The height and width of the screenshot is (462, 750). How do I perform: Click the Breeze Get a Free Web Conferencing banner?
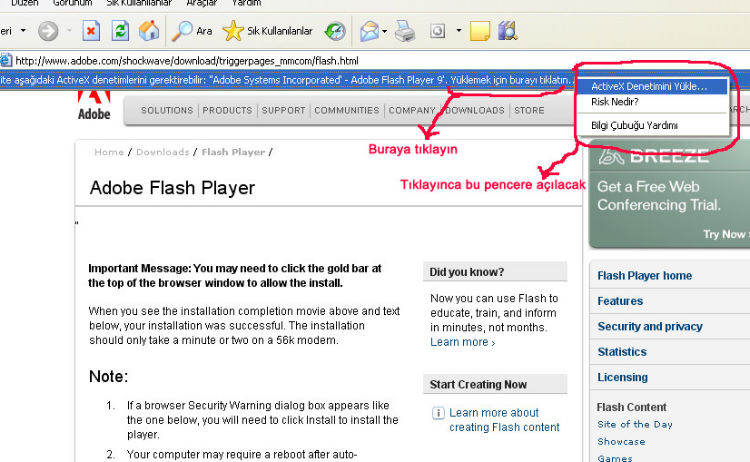pyautogui.click(x=670, y=196)
